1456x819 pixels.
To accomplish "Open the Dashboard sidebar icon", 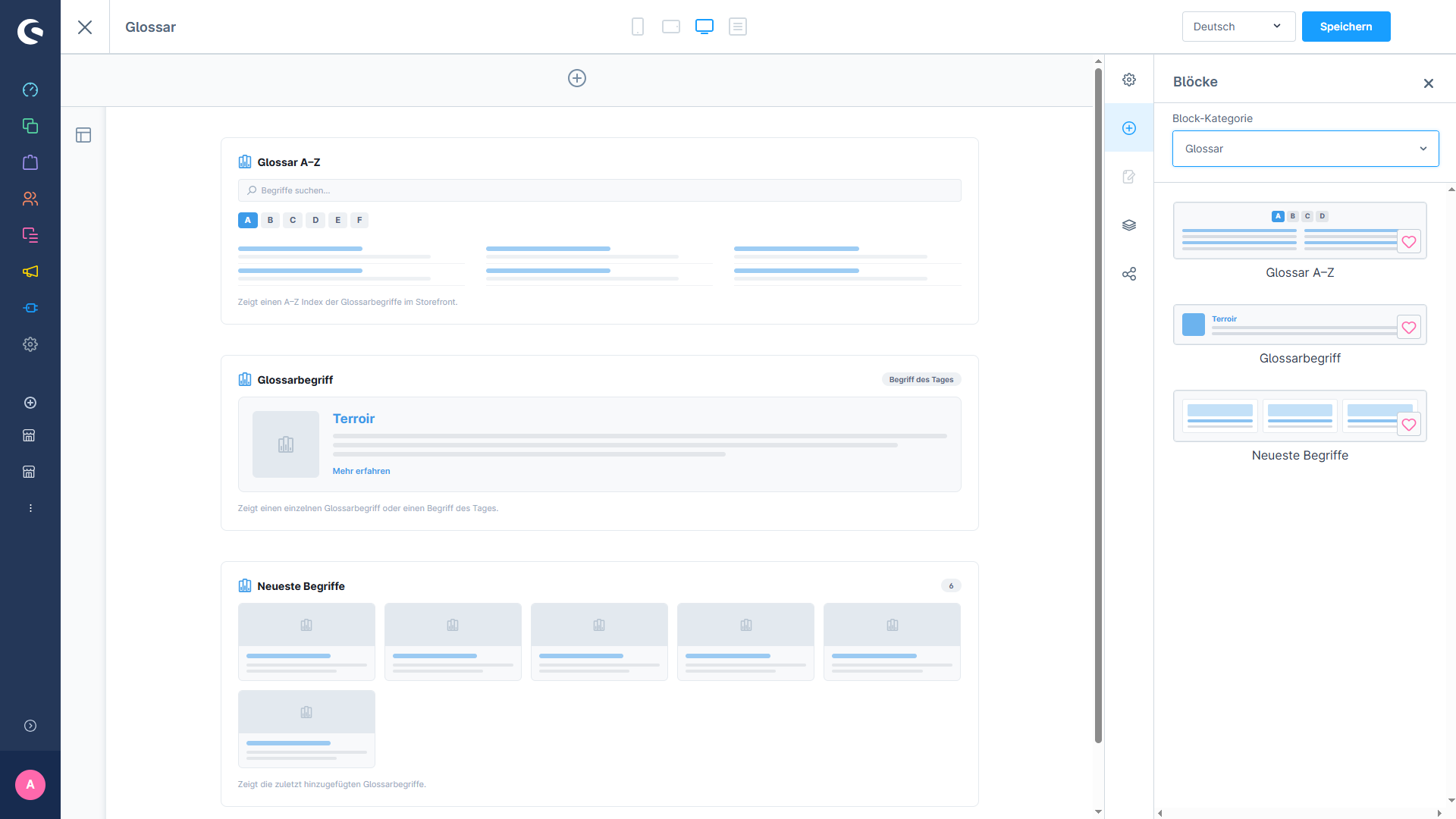I will pos(30,89).
